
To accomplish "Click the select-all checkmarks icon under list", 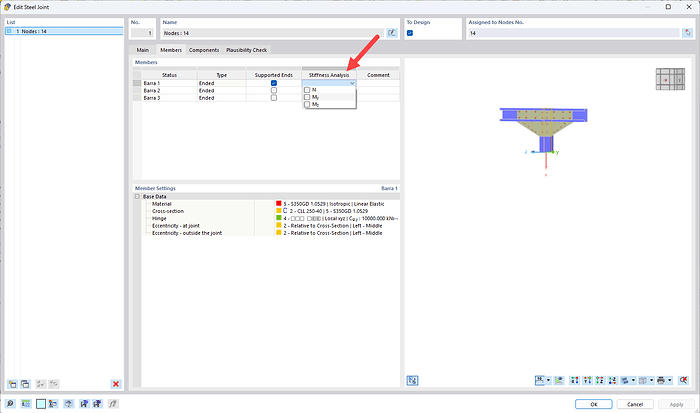I will 41,384.
